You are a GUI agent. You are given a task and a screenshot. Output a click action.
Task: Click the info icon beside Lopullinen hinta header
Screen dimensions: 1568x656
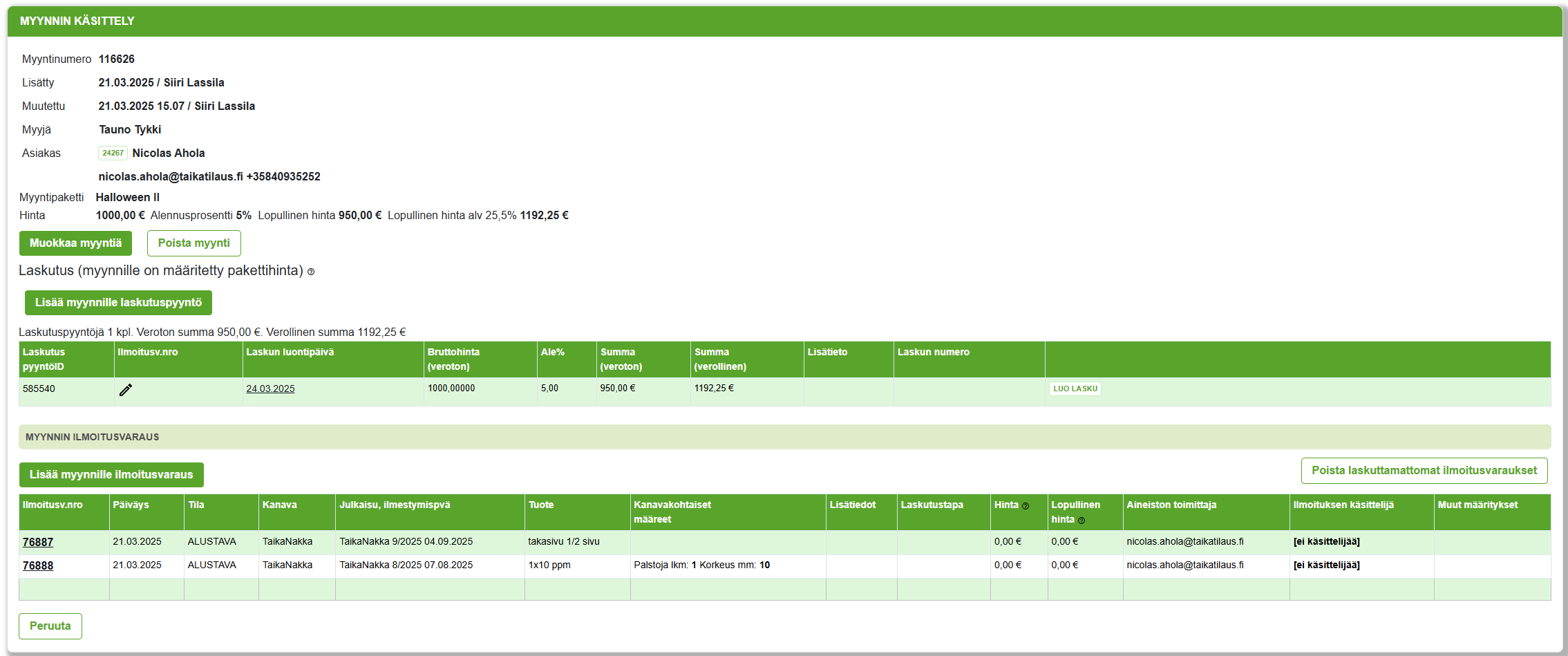(1081, 521)
